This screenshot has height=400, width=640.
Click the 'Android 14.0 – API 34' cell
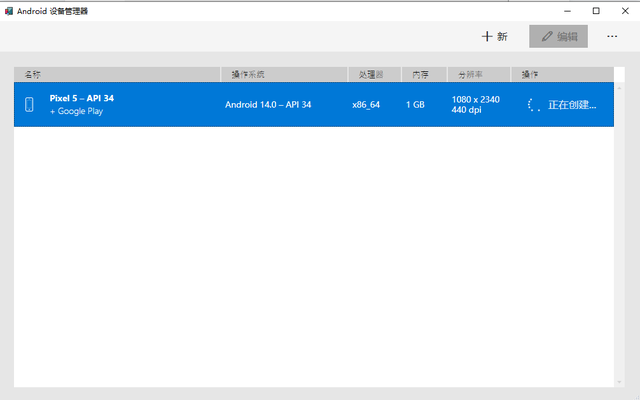pos(268,104)
